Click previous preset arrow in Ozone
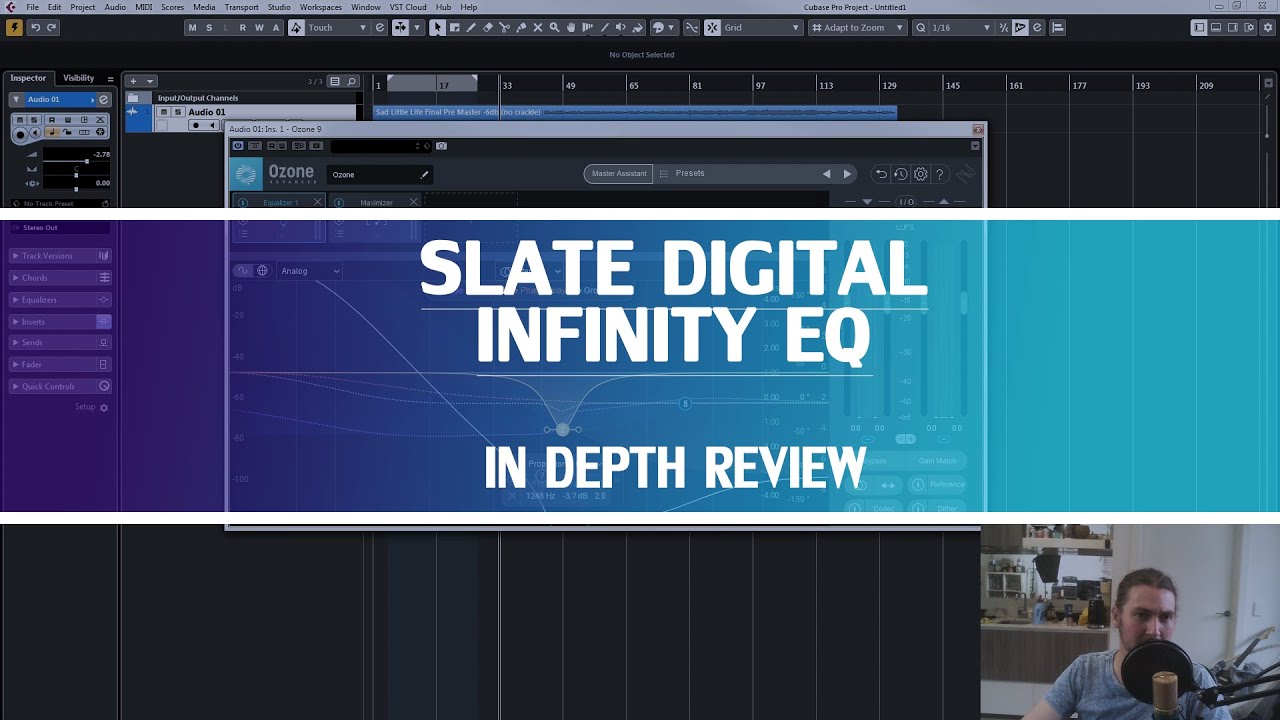Viewport: 1280px width, 720px height. pyautogui.click(x=826, y=174)
